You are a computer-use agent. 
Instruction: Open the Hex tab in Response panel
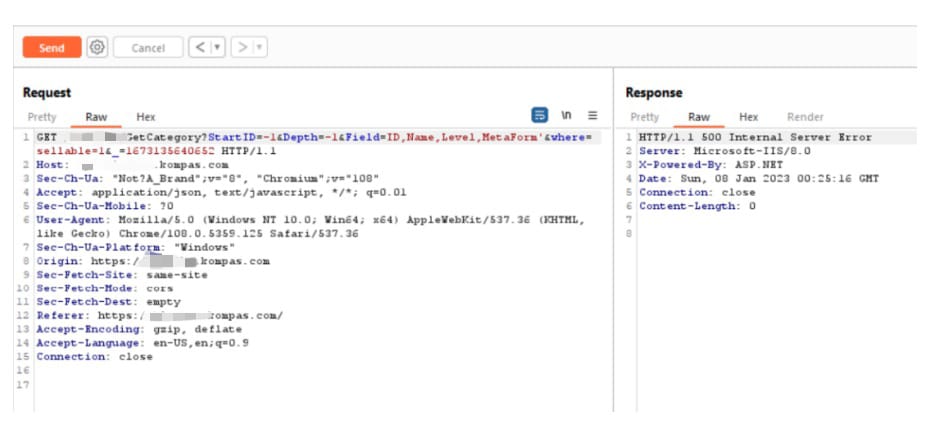pos(748,117)
